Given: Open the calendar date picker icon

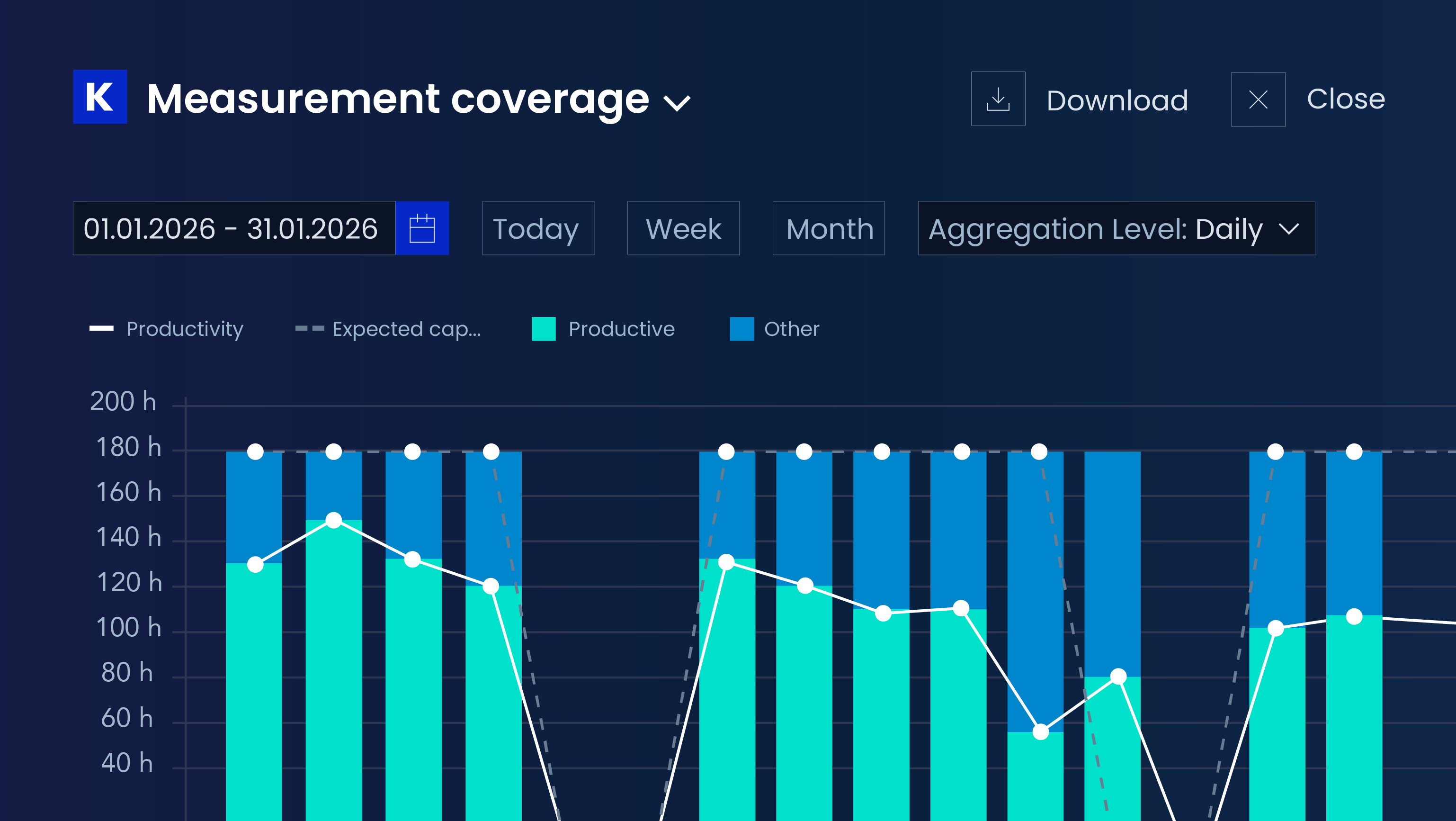Looking at the screenshot, I should (422, 228).
